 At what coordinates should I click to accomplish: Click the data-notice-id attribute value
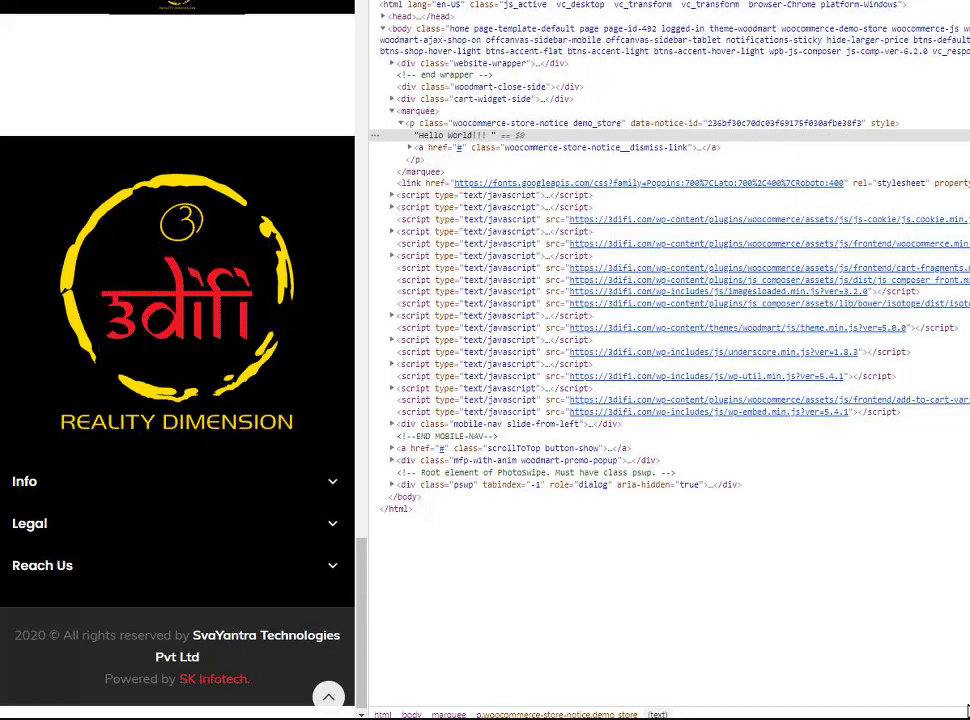point(783,123)
